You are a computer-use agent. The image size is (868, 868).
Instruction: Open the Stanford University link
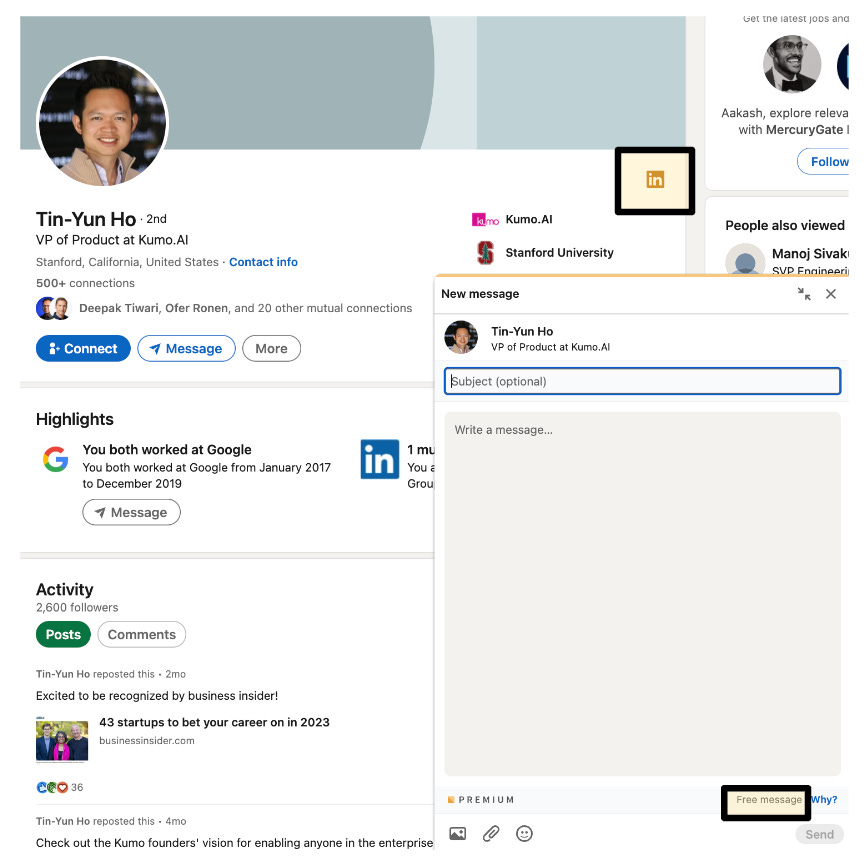coord(559,252)
